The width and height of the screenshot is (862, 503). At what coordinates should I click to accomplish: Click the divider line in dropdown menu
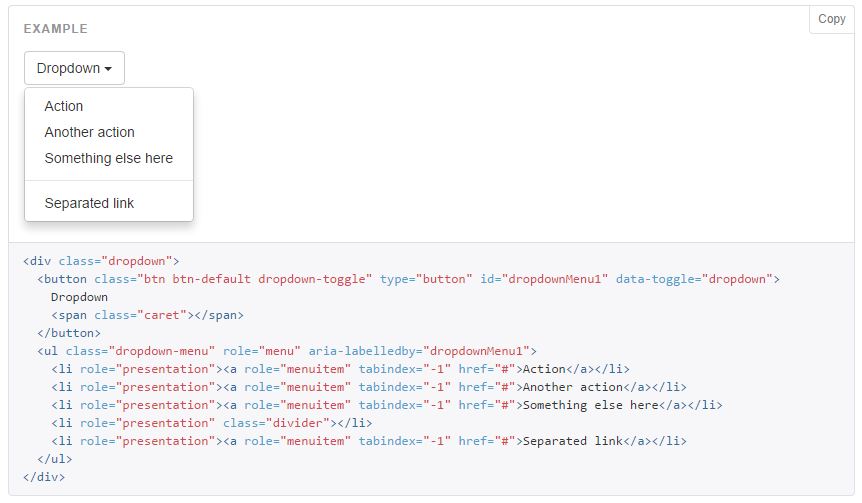[x=109, y=181]
